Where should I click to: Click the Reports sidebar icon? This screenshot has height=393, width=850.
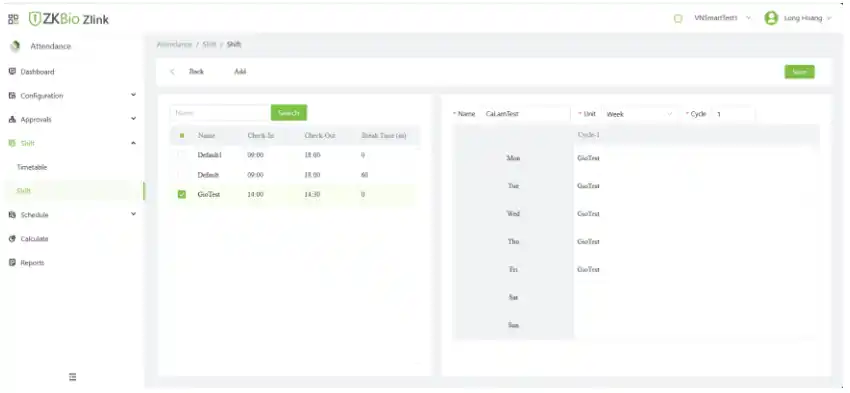point(12,262)
